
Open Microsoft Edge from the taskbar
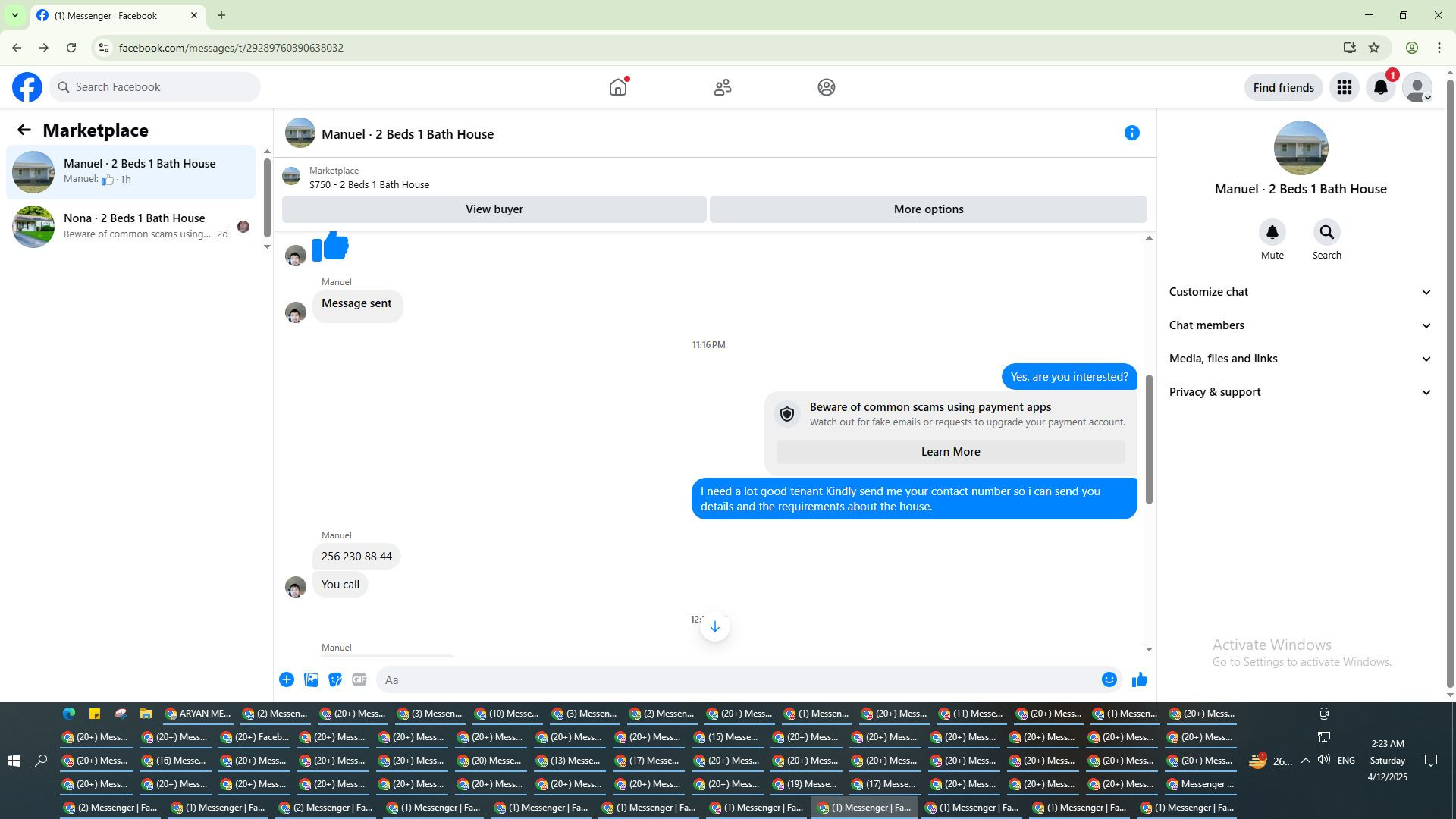click(69, 714)
